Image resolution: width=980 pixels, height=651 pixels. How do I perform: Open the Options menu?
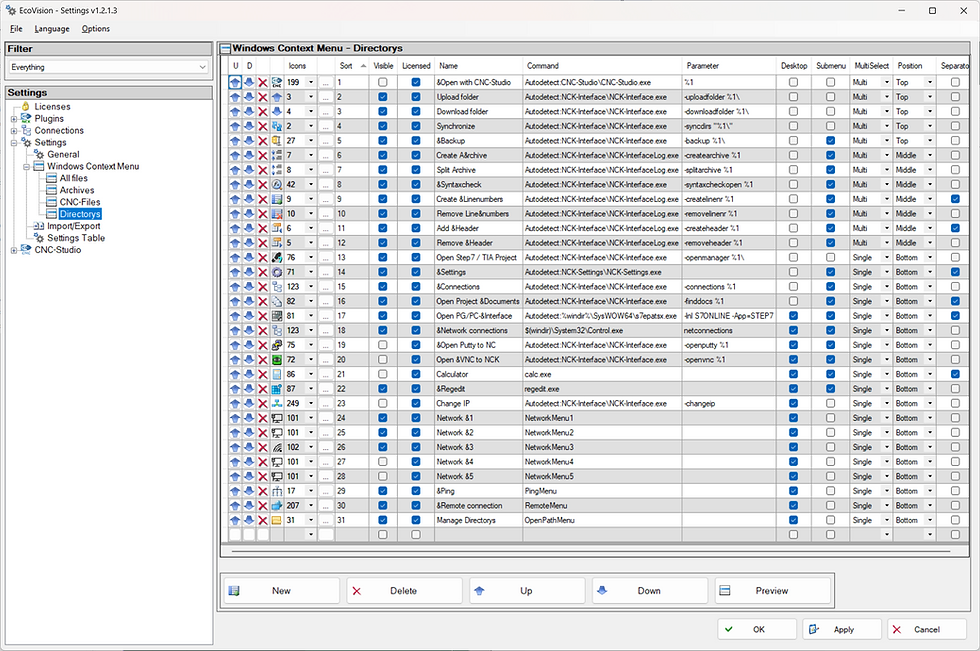[x=95, y=28]
